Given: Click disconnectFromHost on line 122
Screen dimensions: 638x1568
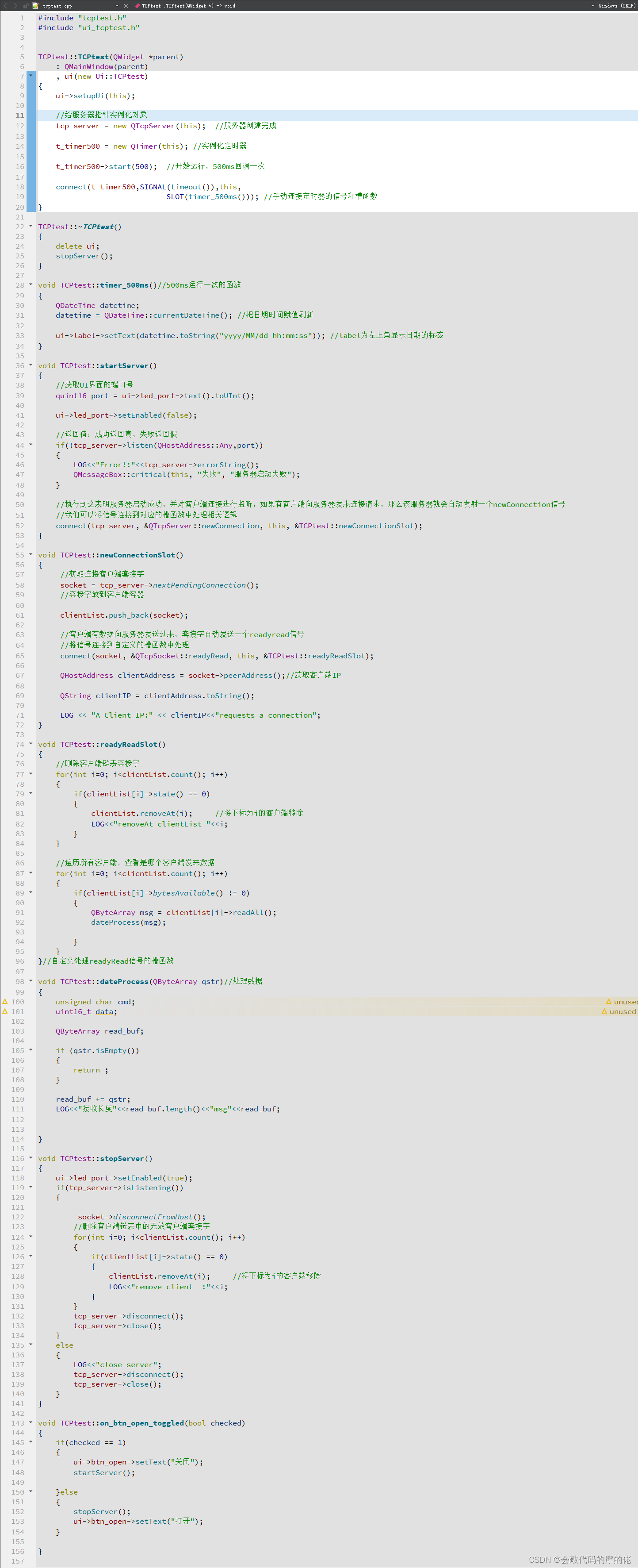Looking at the screenshot, I should pos(153,1217).
